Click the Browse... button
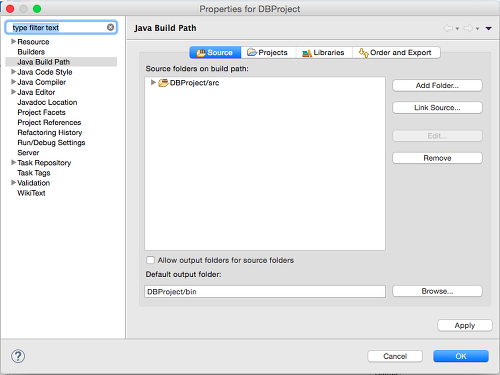 point(437,291)
